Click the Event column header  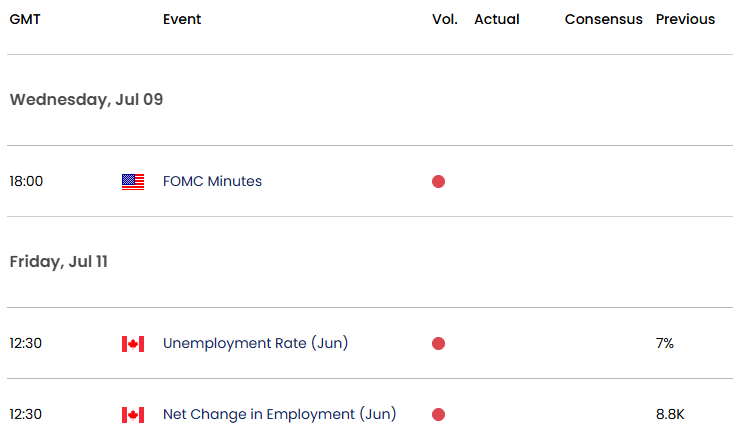(x=182, y=19)
